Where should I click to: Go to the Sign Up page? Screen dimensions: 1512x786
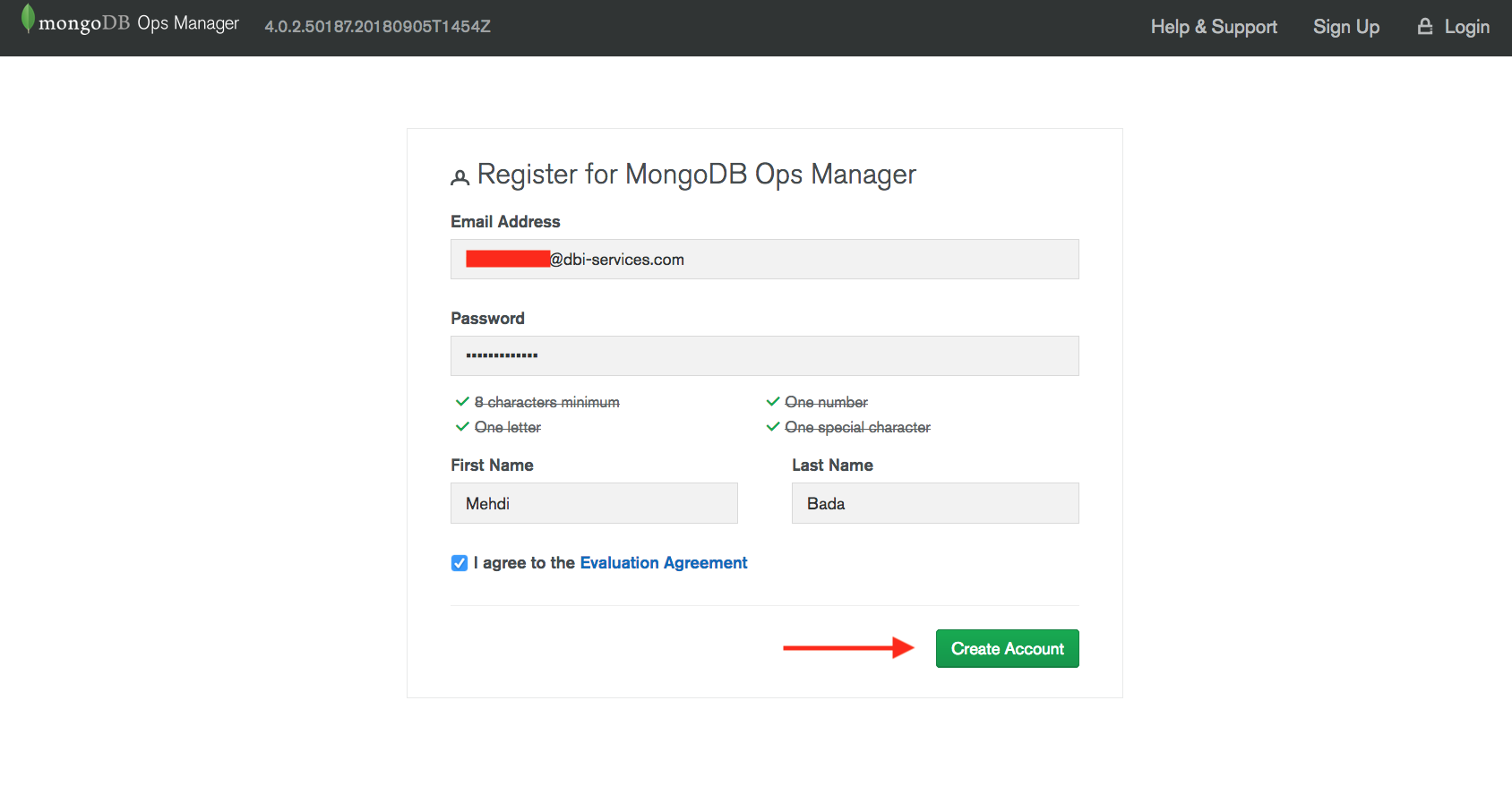1346,27
